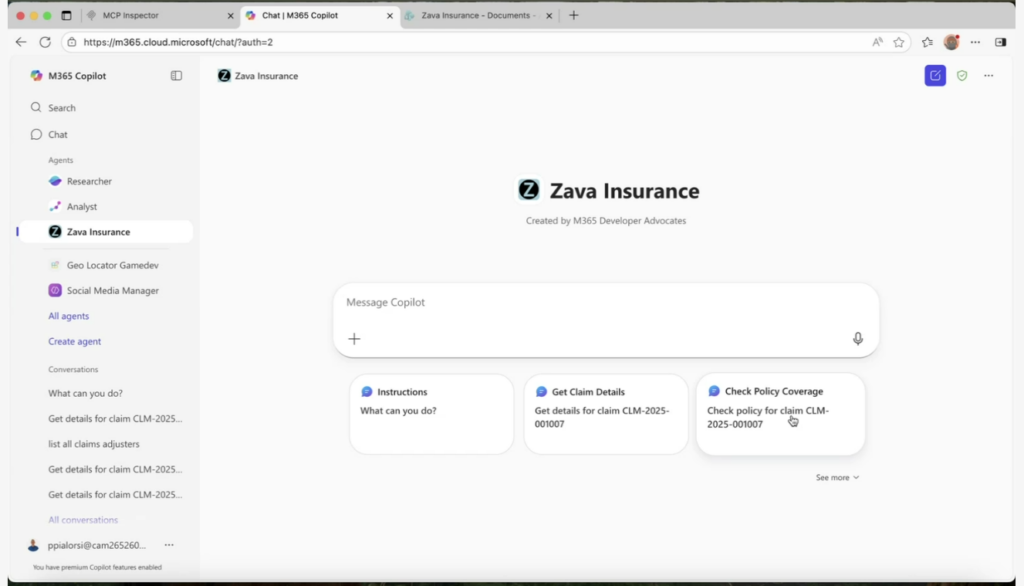
Task: Open browser profile avatar
Action: pyautogui.click(x=952, y=42)
